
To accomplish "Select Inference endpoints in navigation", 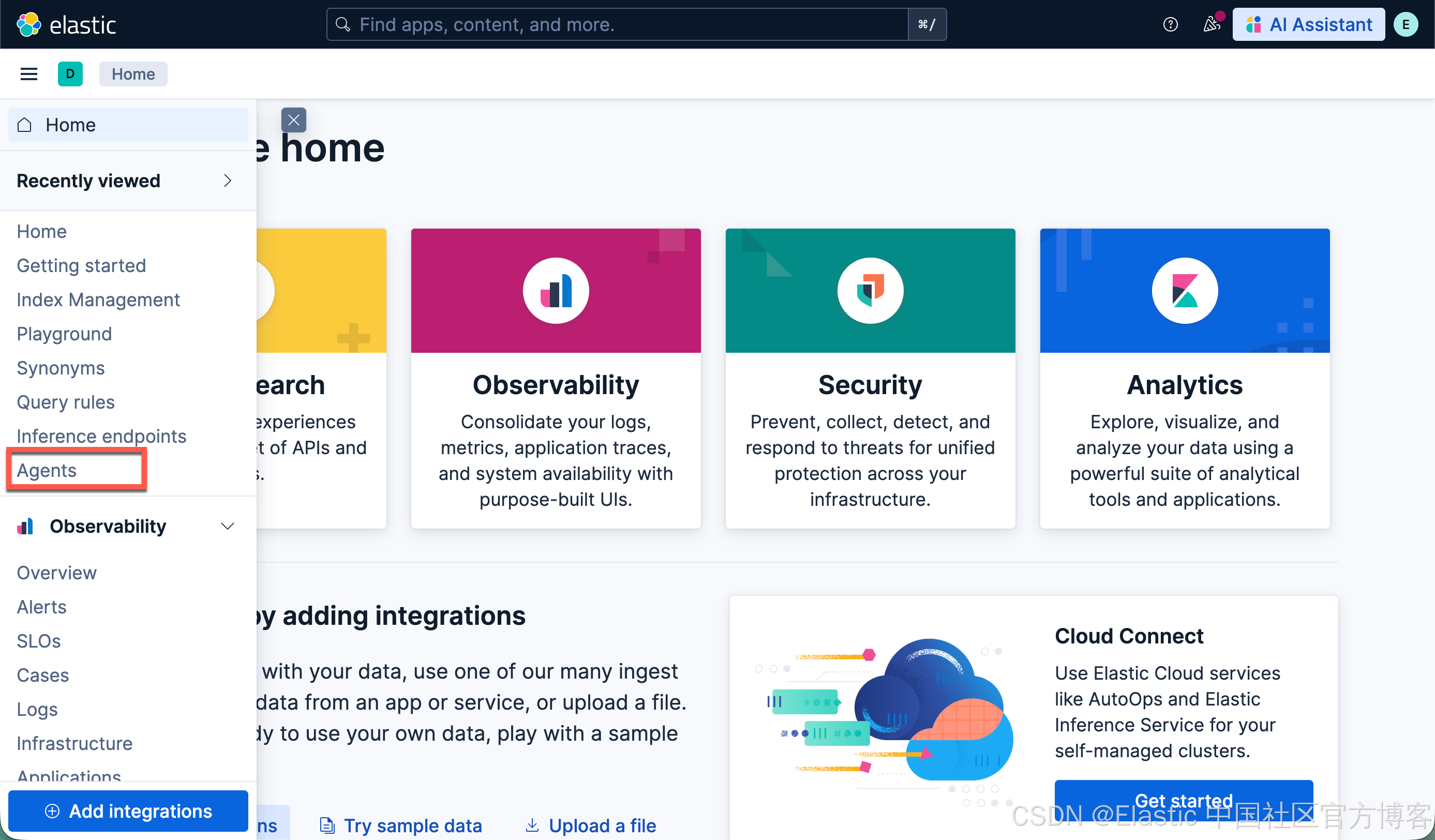I will [101, 436].
